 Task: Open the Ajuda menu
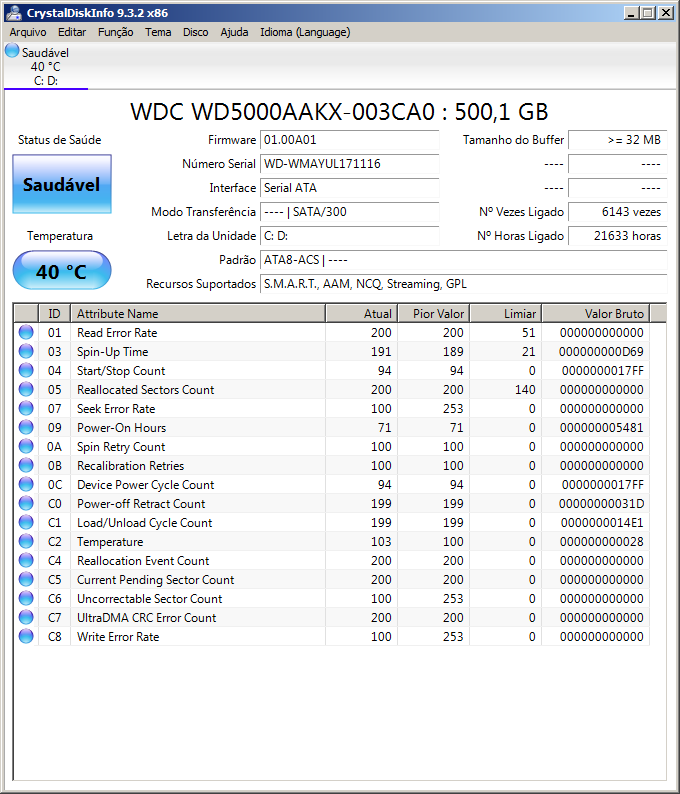tap(234, 32)
